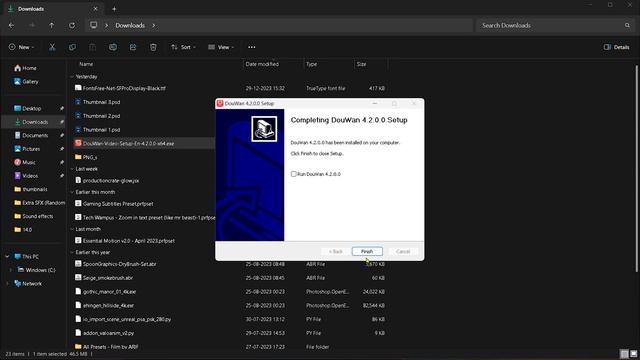This screenshot has width=640, height=360.
Task: Click the Copy icon in toolbar
Action: click(x=72, y=47)
